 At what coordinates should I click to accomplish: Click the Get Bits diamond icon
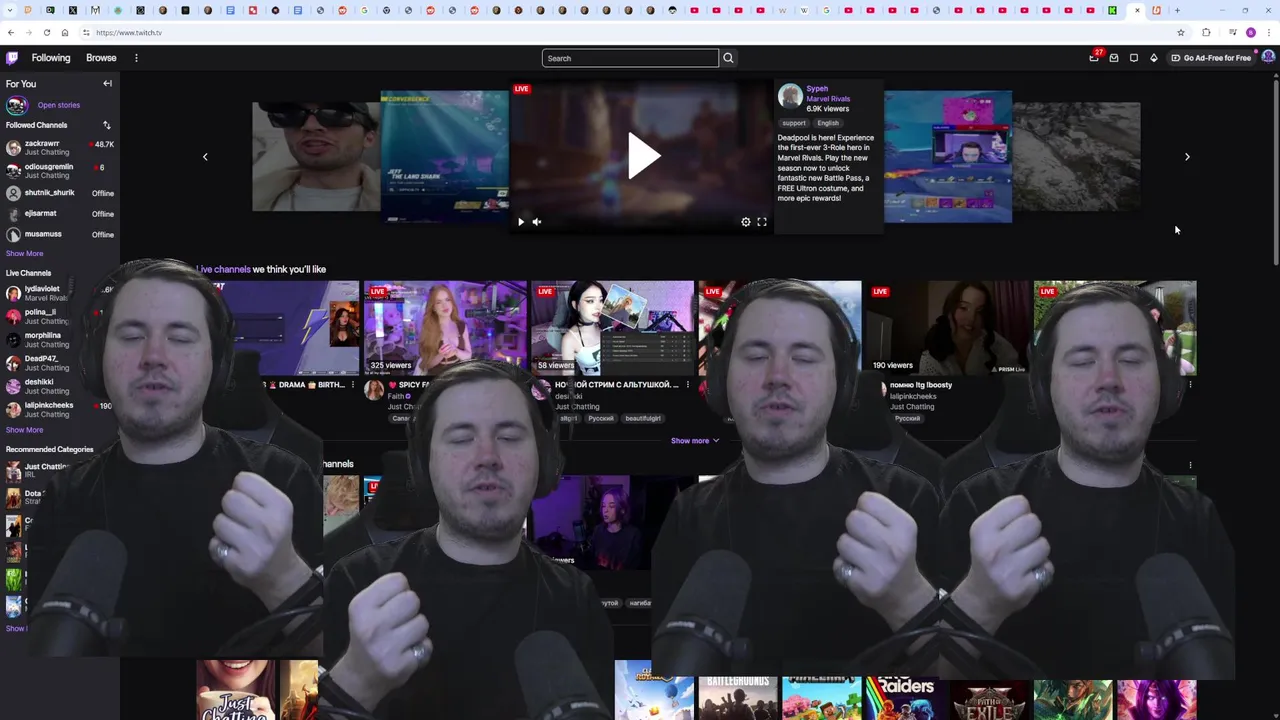(x=1154, y=58)
